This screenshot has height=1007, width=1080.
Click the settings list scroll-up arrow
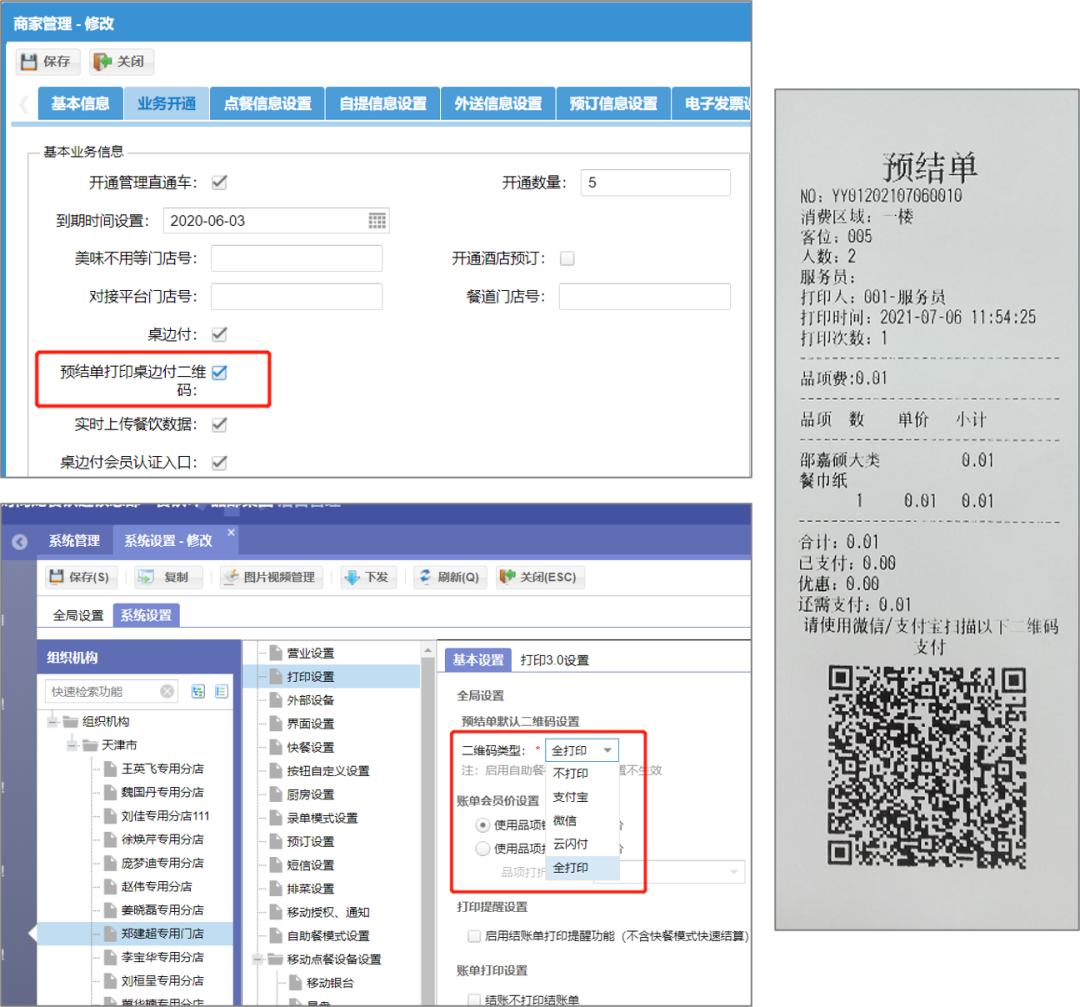(x=428, y=650)
